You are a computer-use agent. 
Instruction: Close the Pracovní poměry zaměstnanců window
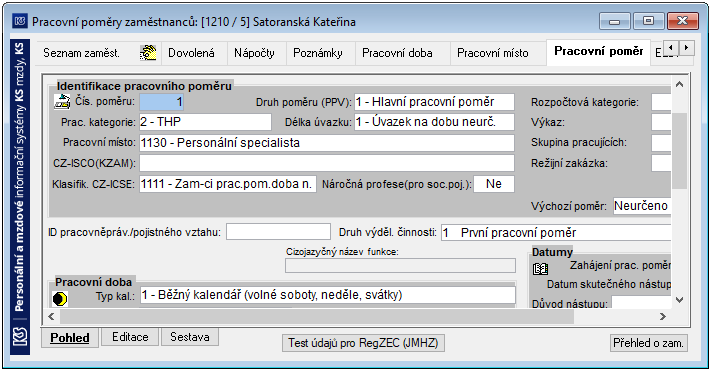point(682,21)
